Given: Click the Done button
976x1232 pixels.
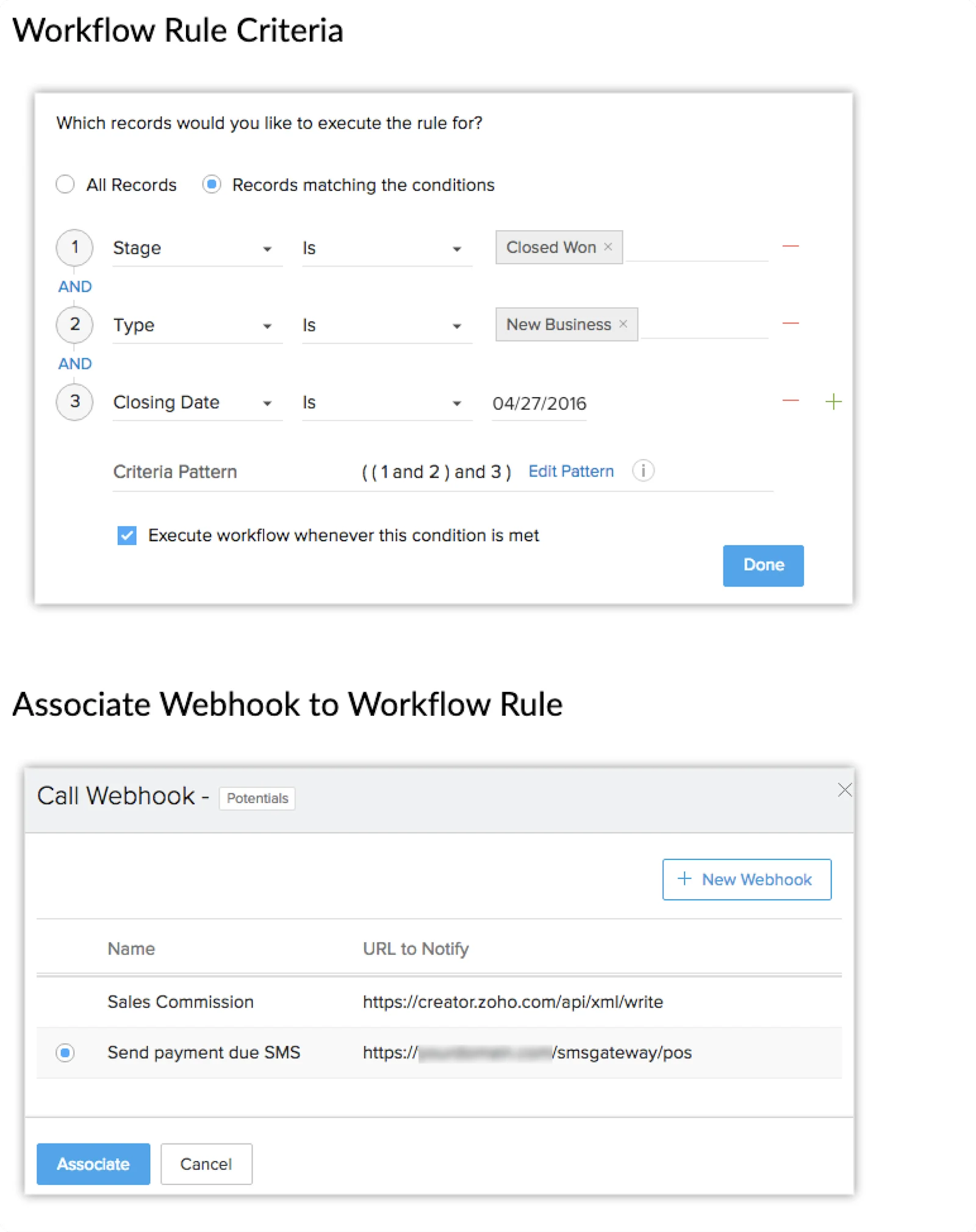Looking at the screenshot, I should (x=762, y=565).
